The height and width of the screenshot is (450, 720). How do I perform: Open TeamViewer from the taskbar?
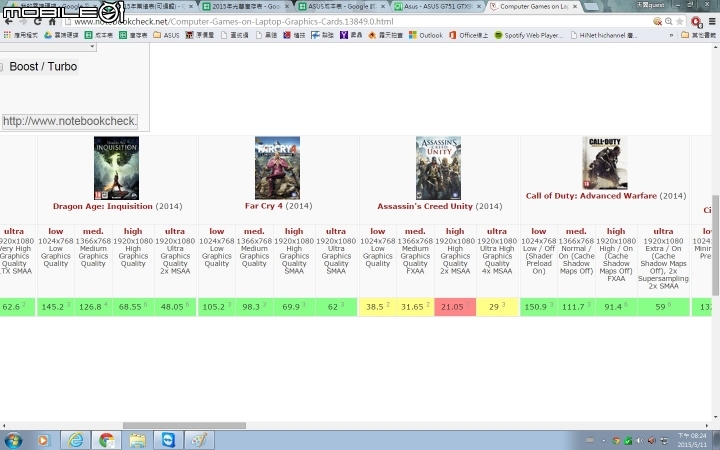click(168, 440)
